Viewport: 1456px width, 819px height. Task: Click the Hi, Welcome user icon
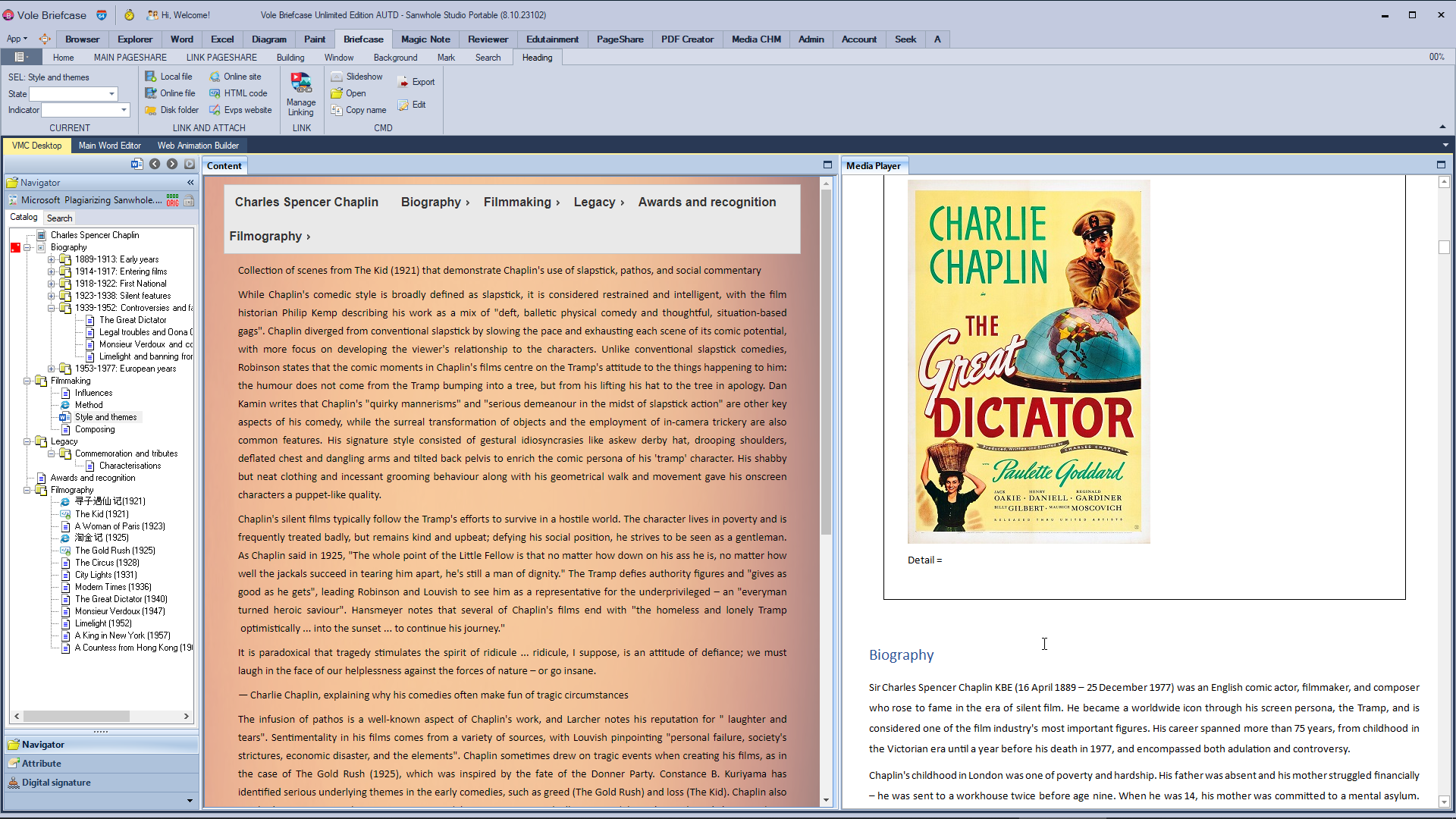tap(152, 14)
